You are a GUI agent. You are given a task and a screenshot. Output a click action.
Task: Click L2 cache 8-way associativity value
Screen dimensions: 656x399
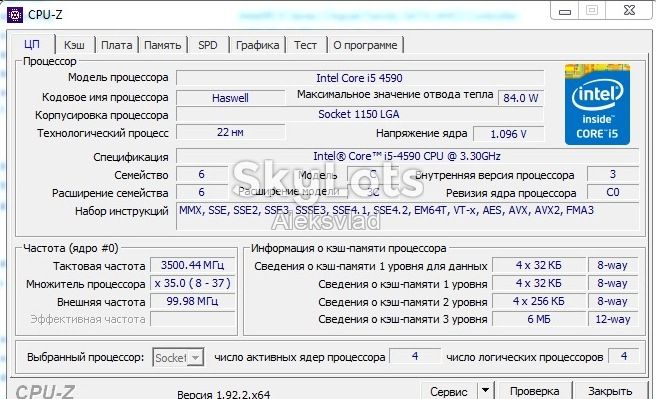(612, 301)
